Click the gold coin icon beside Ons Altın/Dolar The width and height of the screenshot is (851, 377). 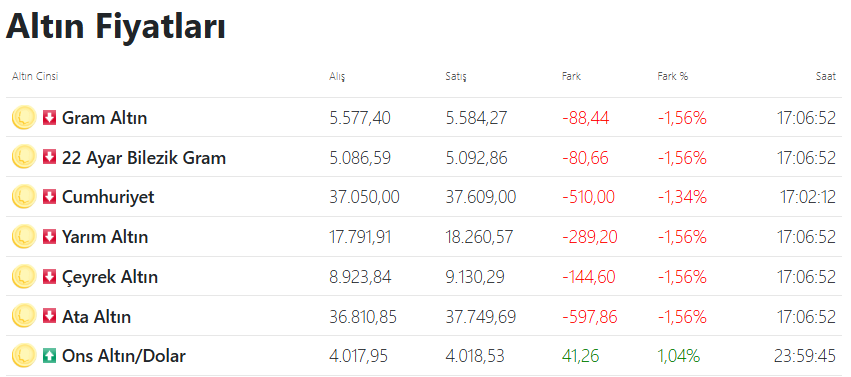23,356
